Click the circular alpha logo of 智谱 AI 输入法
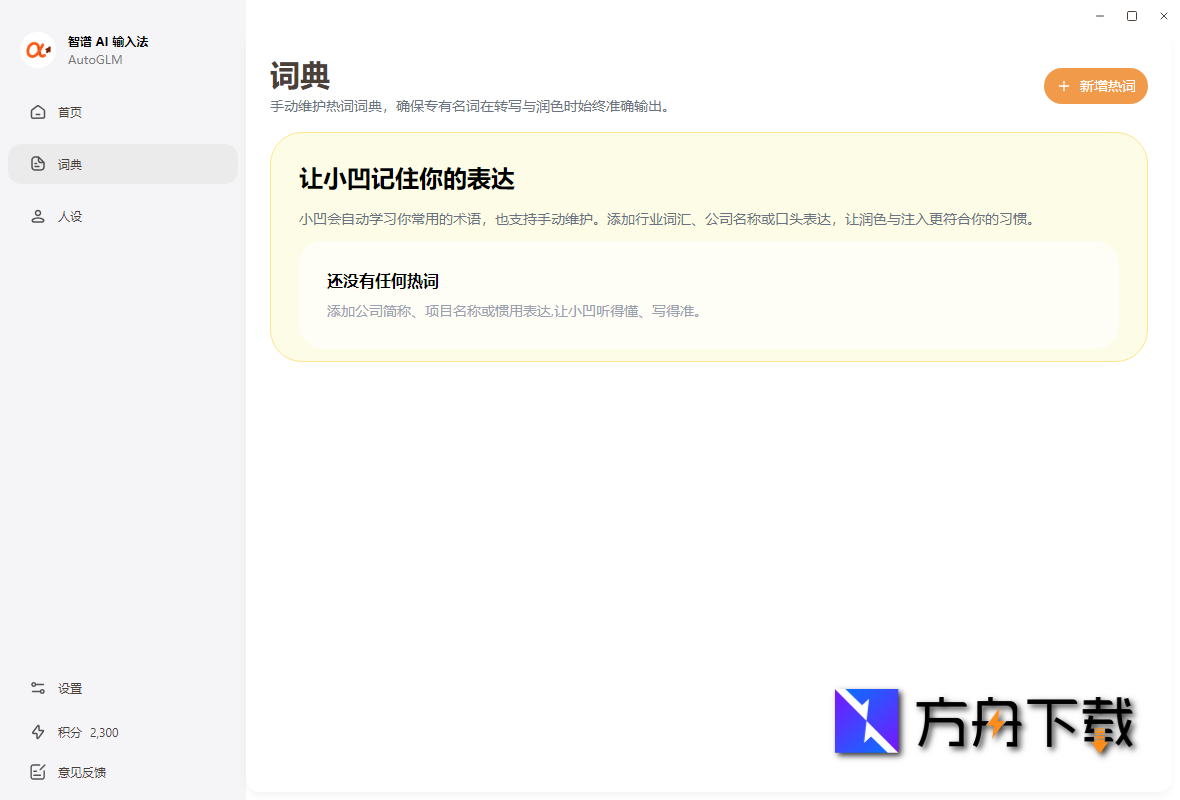Viewport: 1180px width, 800px height. pos(37,49)
